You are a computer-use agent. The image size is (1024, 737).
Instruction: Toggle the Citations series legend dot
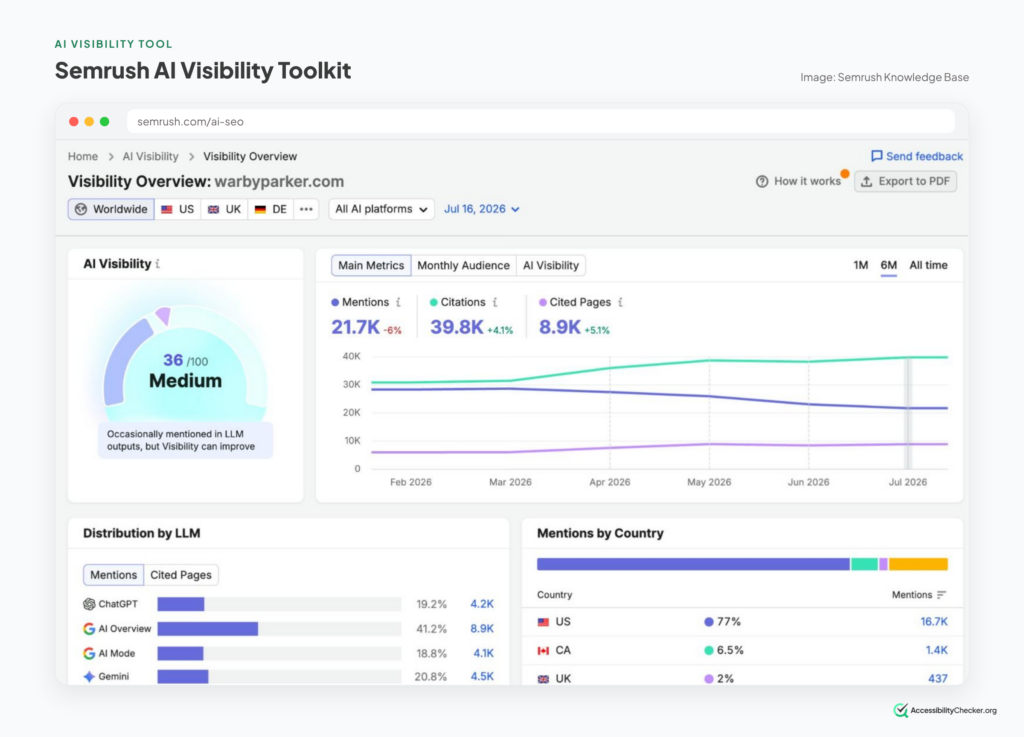(434, 302)
